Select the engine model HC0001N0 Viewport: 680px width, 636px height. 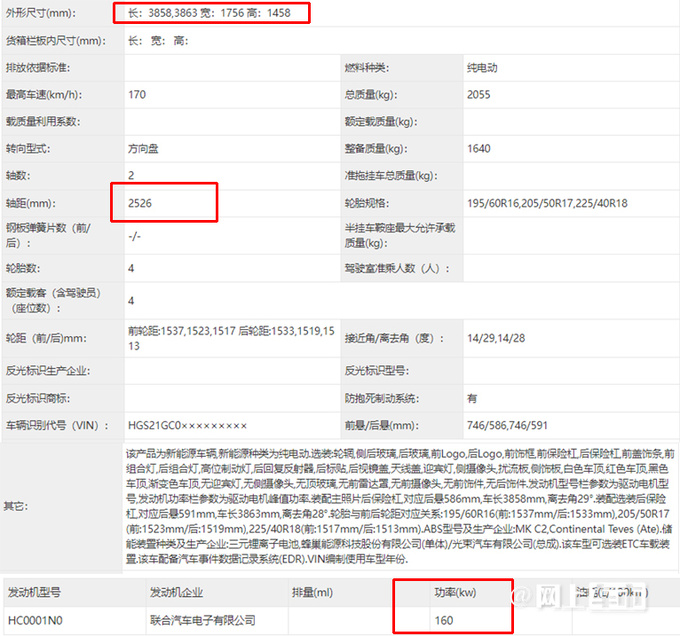coord(35,620)
